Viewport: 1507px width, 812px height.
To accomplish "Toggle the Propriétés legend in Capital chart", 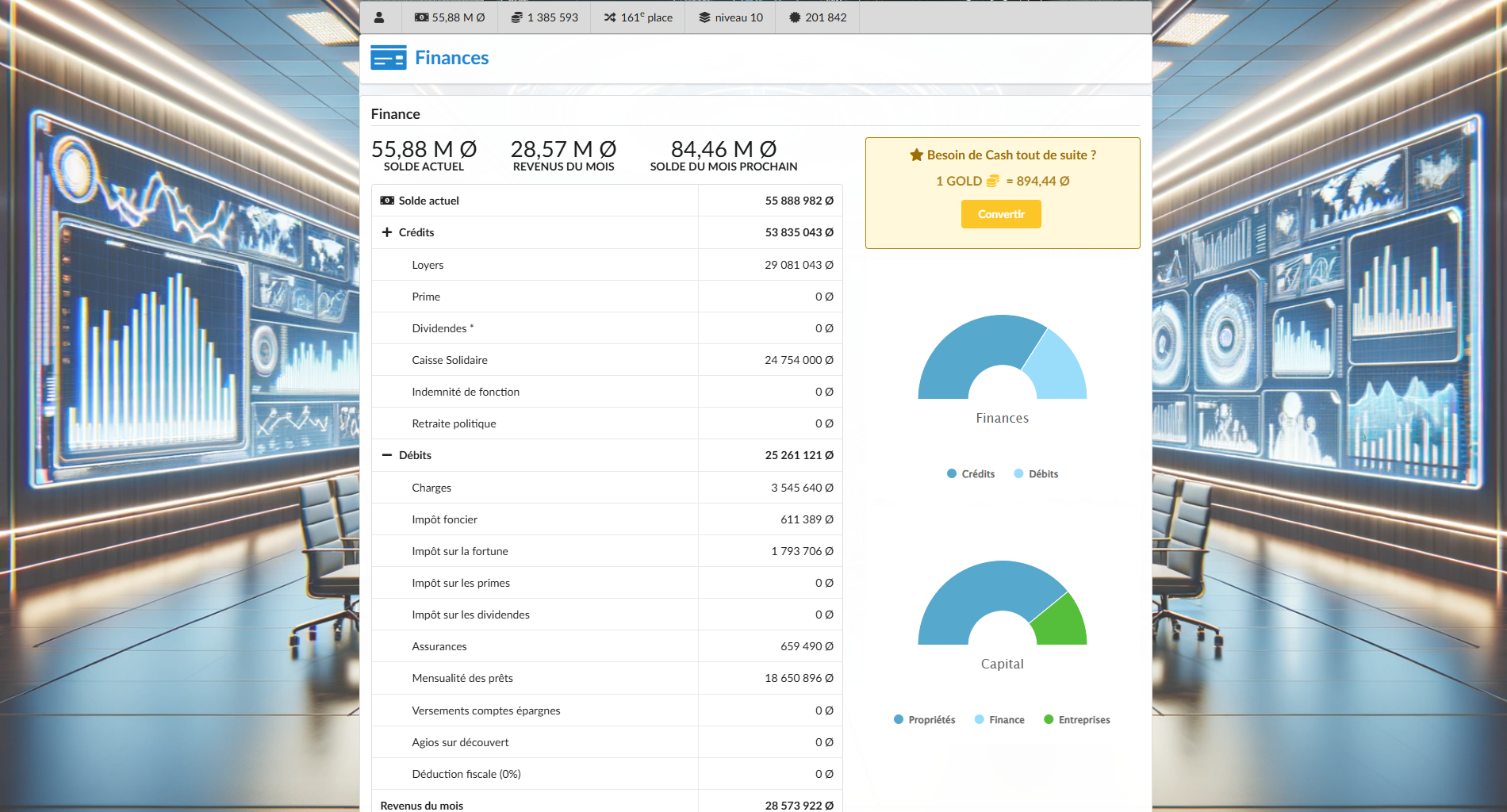I will (x=924, y=720).
